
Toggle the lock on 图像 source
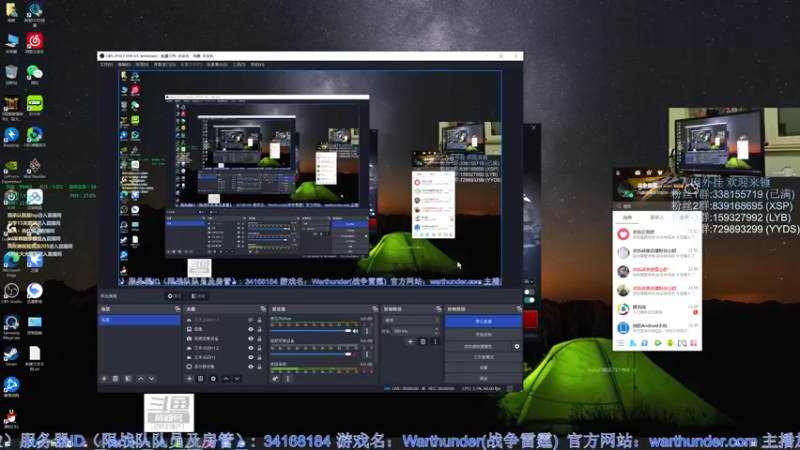(x=259, y=329)
